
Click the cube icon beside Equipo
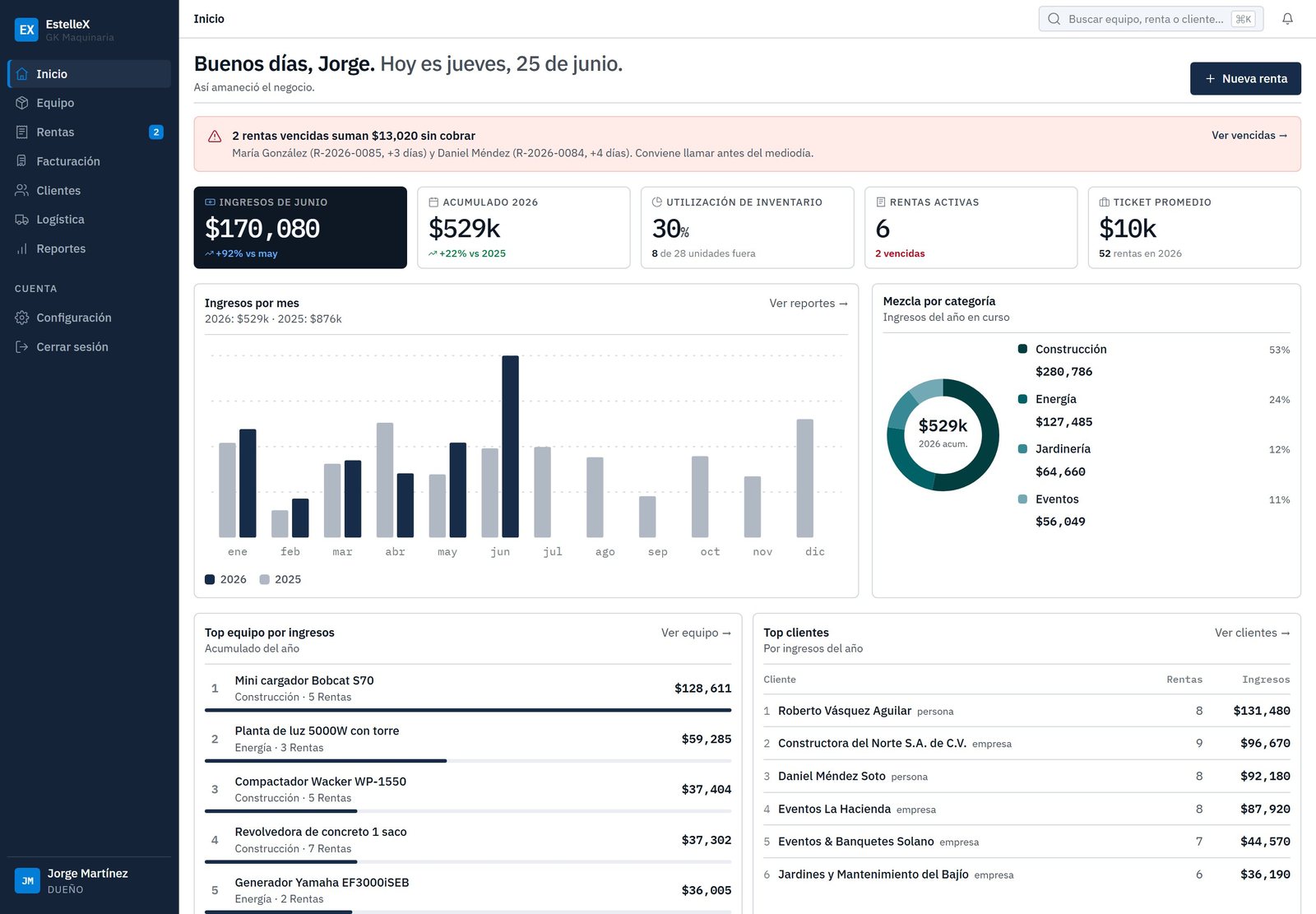click(22, 103)
